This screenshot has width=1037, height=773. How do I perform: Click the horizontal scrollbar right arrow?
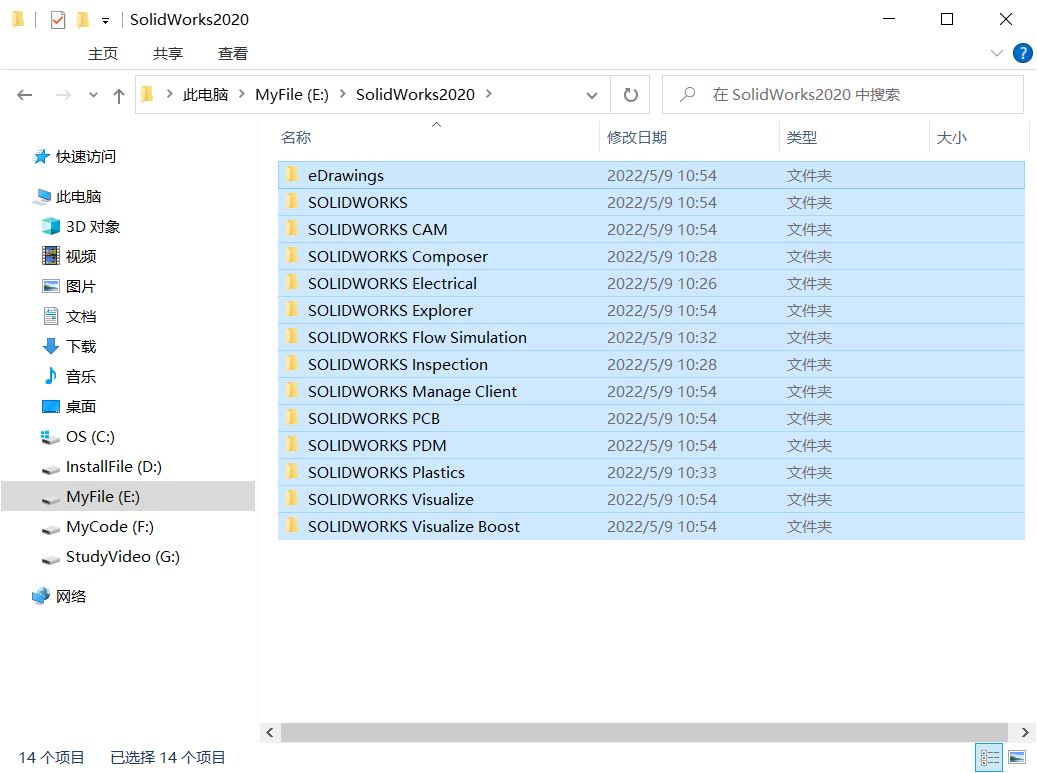coord(1025,732)
